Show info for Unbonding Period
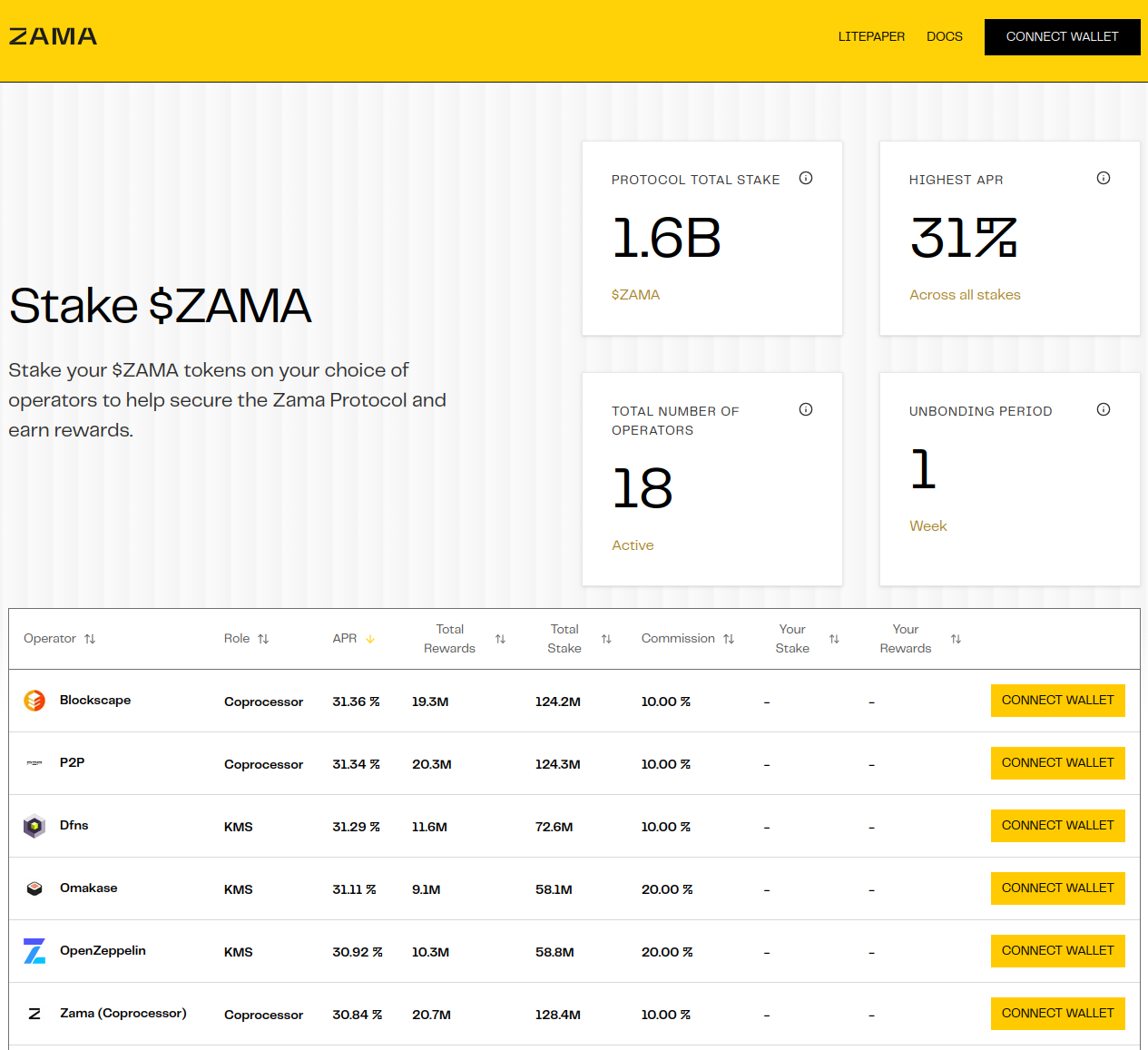Image resolution: width=1148 pixels, height=1050 pixels. tap(1103, 409)
